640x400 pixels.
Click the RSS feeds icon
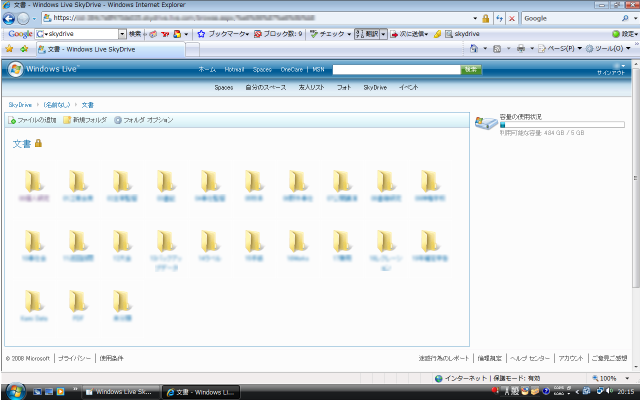point(497,49)
